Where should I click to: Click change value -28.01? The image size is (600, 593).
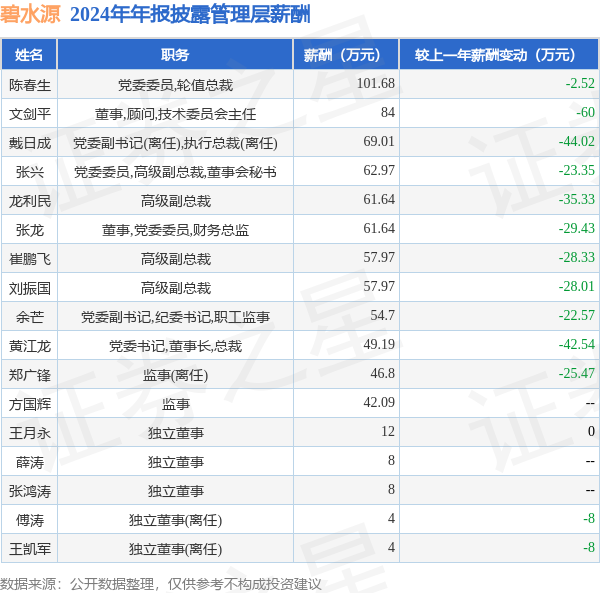point(577,286)
